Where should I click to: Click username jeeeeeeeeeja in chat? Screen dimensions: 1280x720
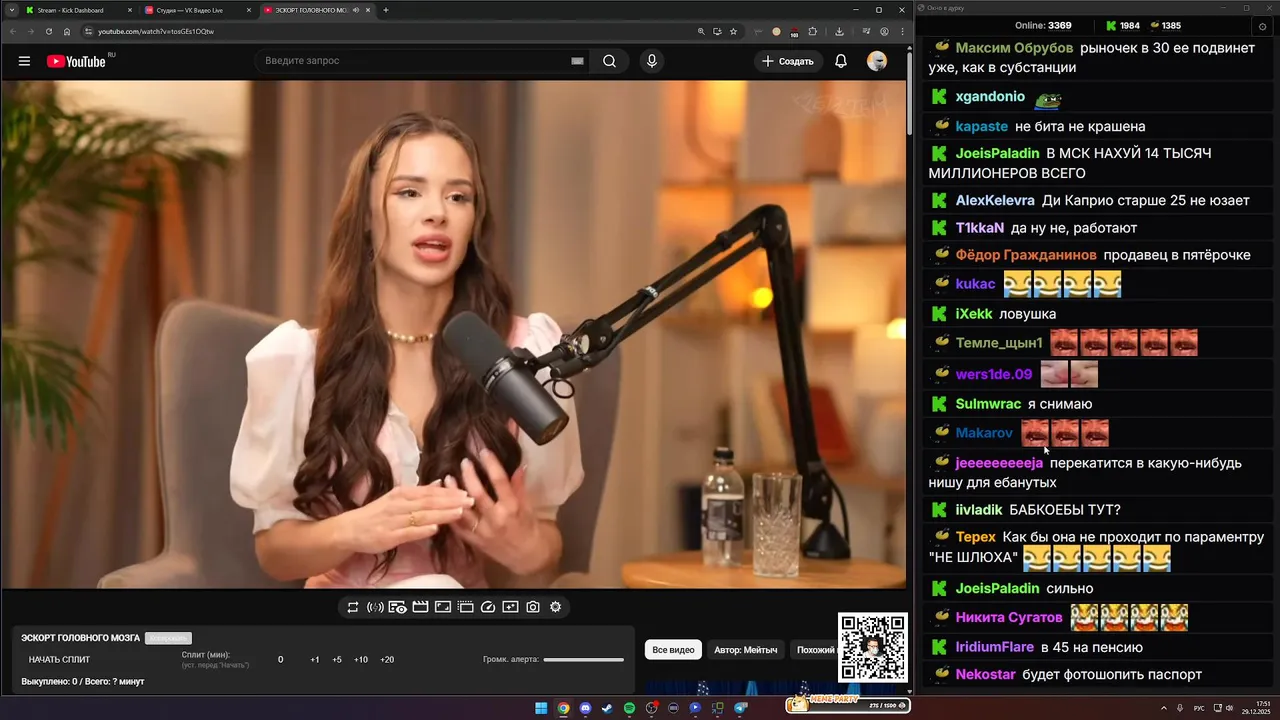click(999, 463)
